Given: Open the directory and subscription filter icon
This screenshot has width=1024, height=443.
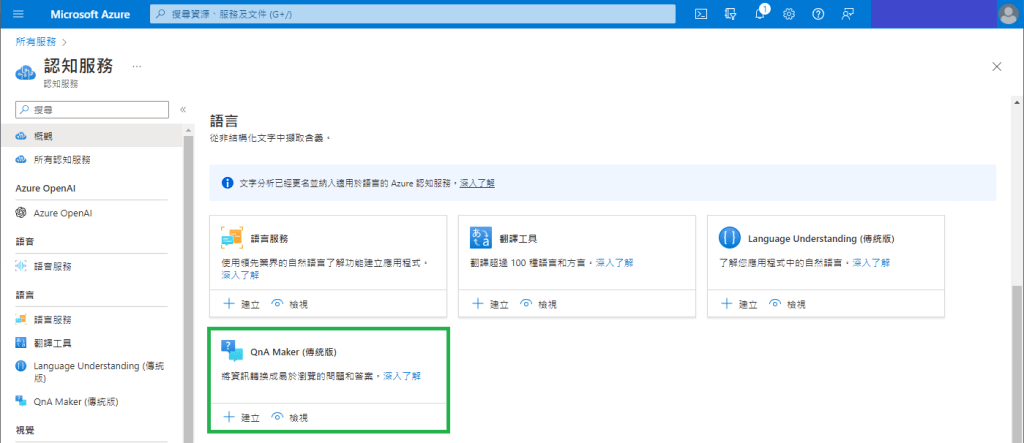Looking at the screenshot, I should 731,14.
